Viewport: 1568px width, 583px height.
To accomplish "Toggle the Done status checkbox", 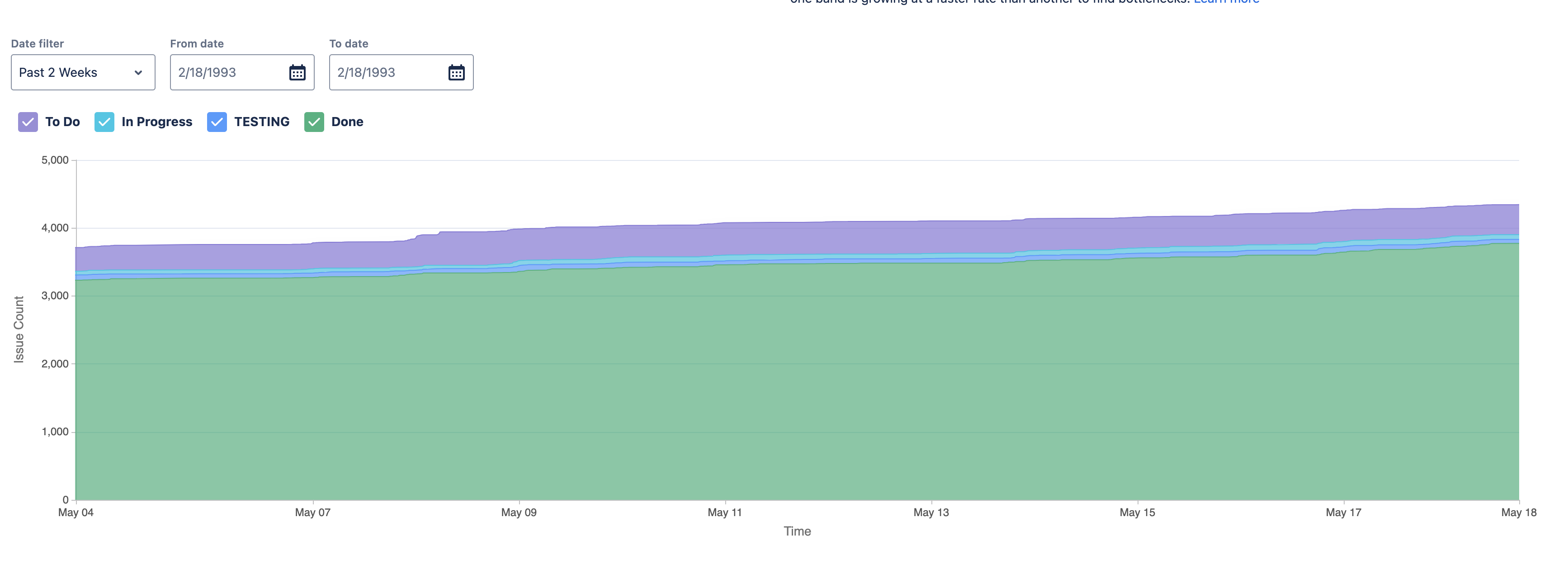I will pyautogui.click(x=314, y=122).
